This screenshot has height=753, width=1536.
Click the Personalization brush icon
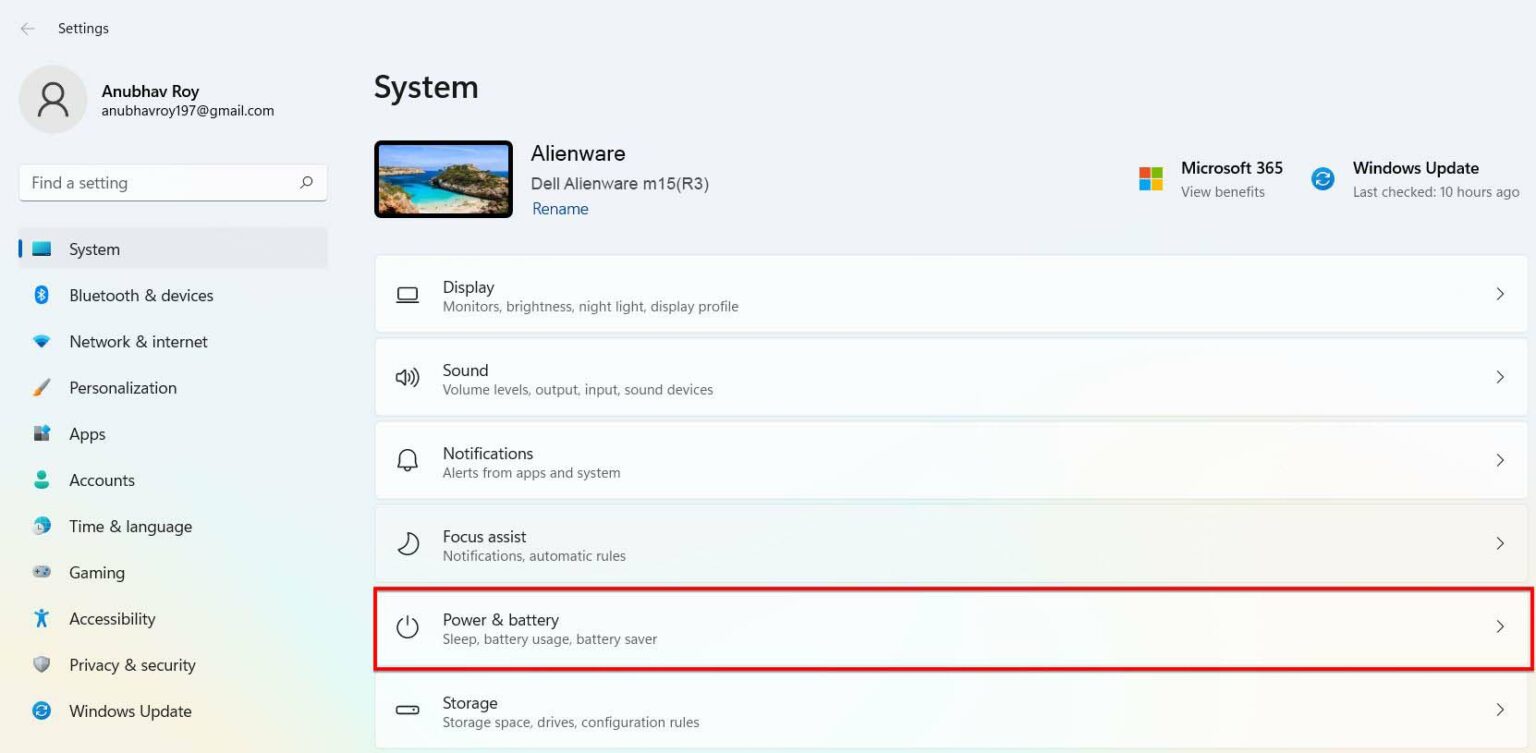pyautogui.click(x=41, y=387)
